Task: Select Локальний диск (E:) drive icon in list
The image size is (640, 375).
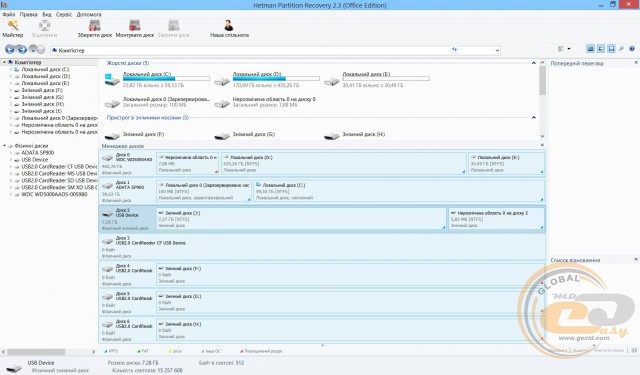Action: click(x=332, y=82)
